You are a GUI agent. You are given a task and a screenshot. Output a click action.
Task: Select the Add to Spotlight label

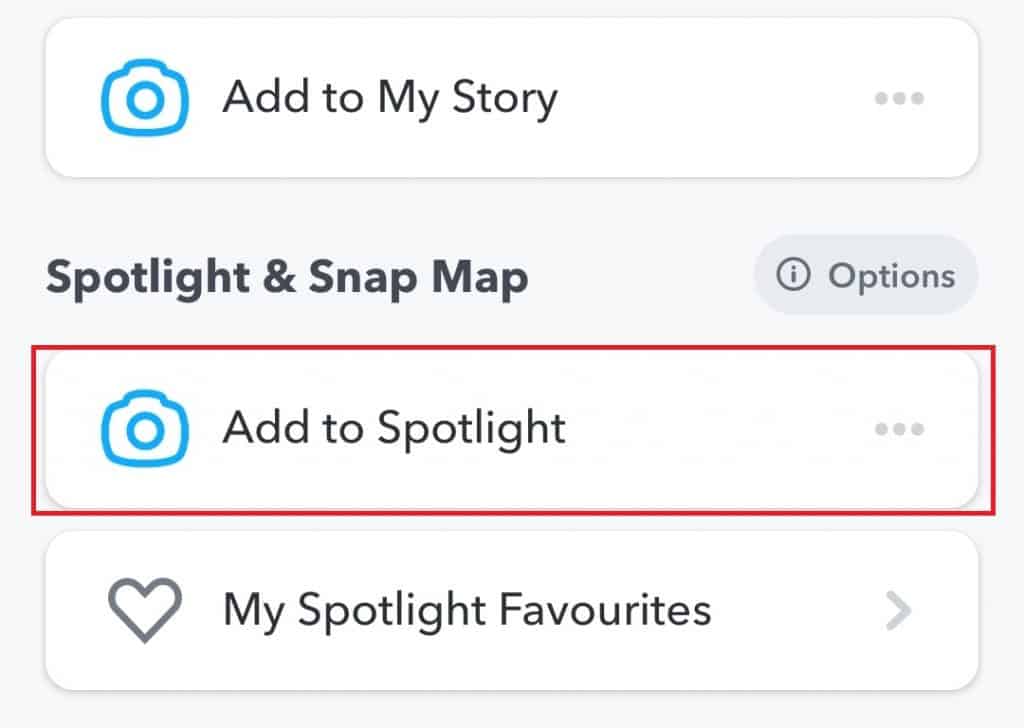pos(394,429)
